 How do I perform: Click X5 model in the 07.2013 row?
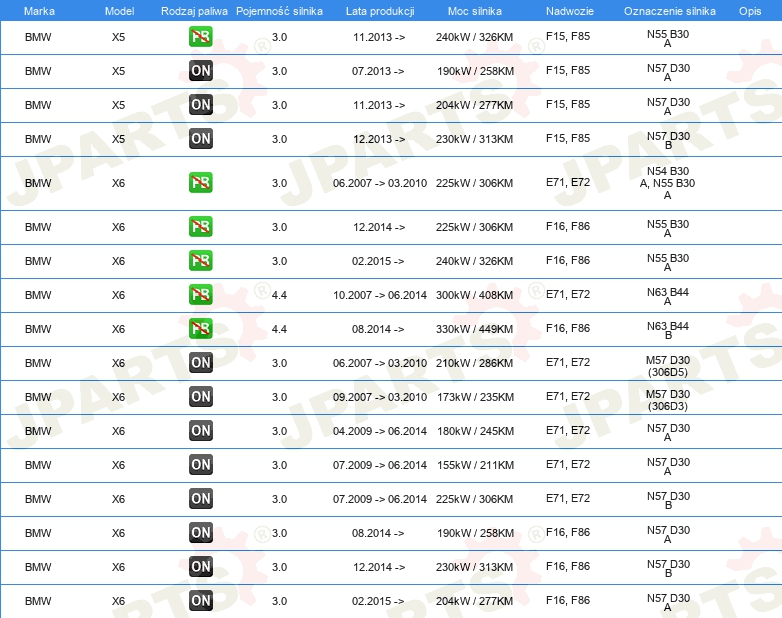point(118,71)
